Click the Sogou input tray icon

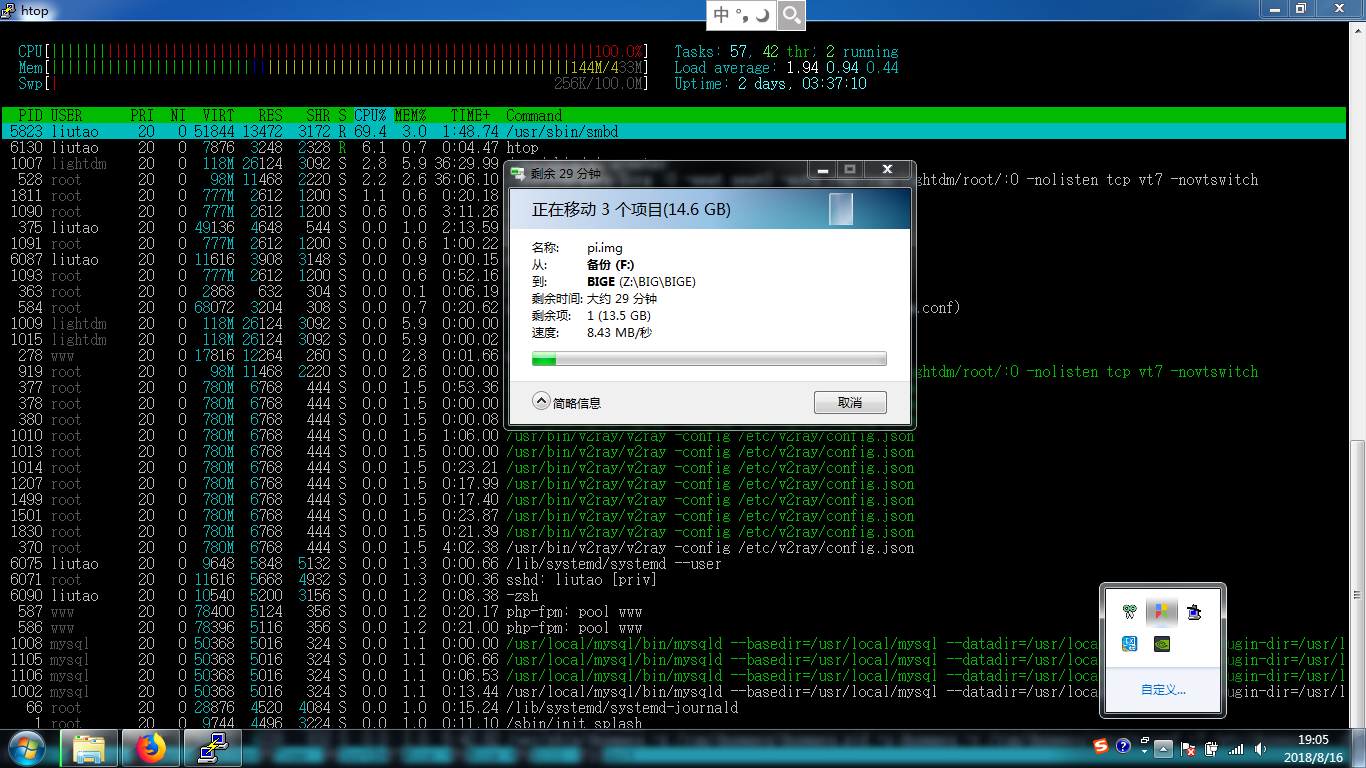pyautogui.click(x=1101, y=747)
